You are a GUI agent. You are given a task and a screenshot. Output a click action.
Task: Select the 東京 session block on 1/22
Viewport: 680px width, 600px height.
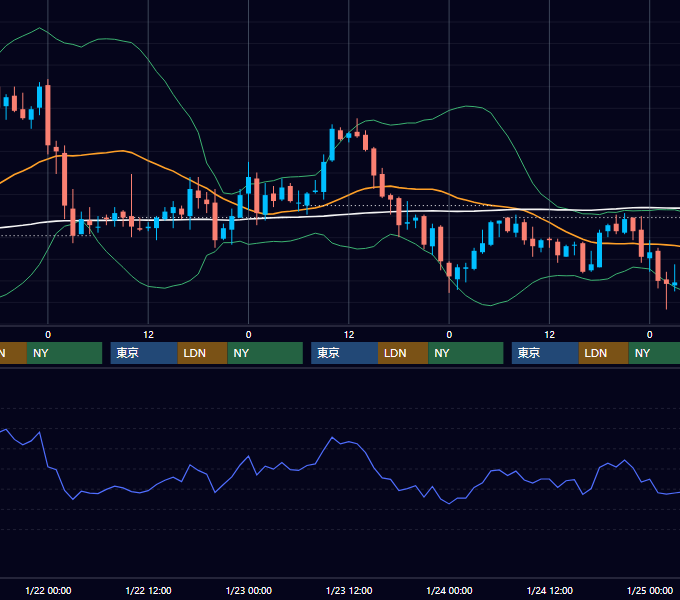click(x=144, y=353)
